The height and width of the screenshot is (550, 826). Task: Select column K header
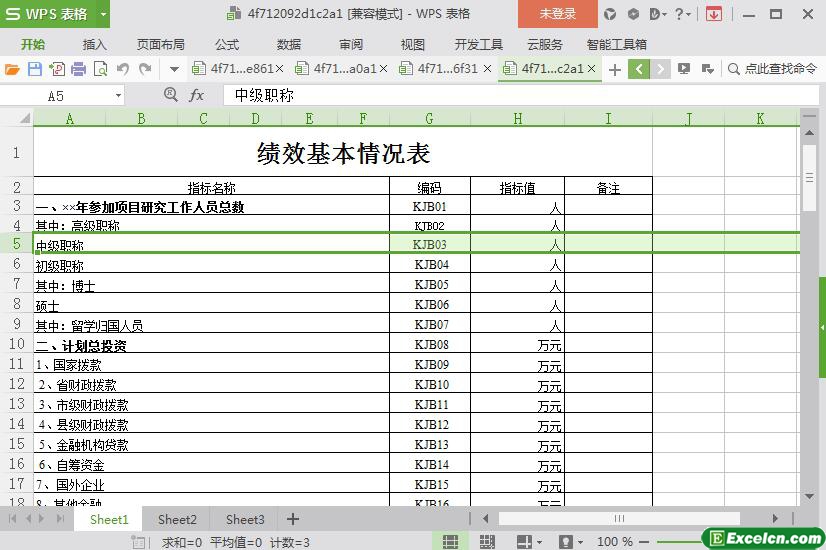point(760,119)
